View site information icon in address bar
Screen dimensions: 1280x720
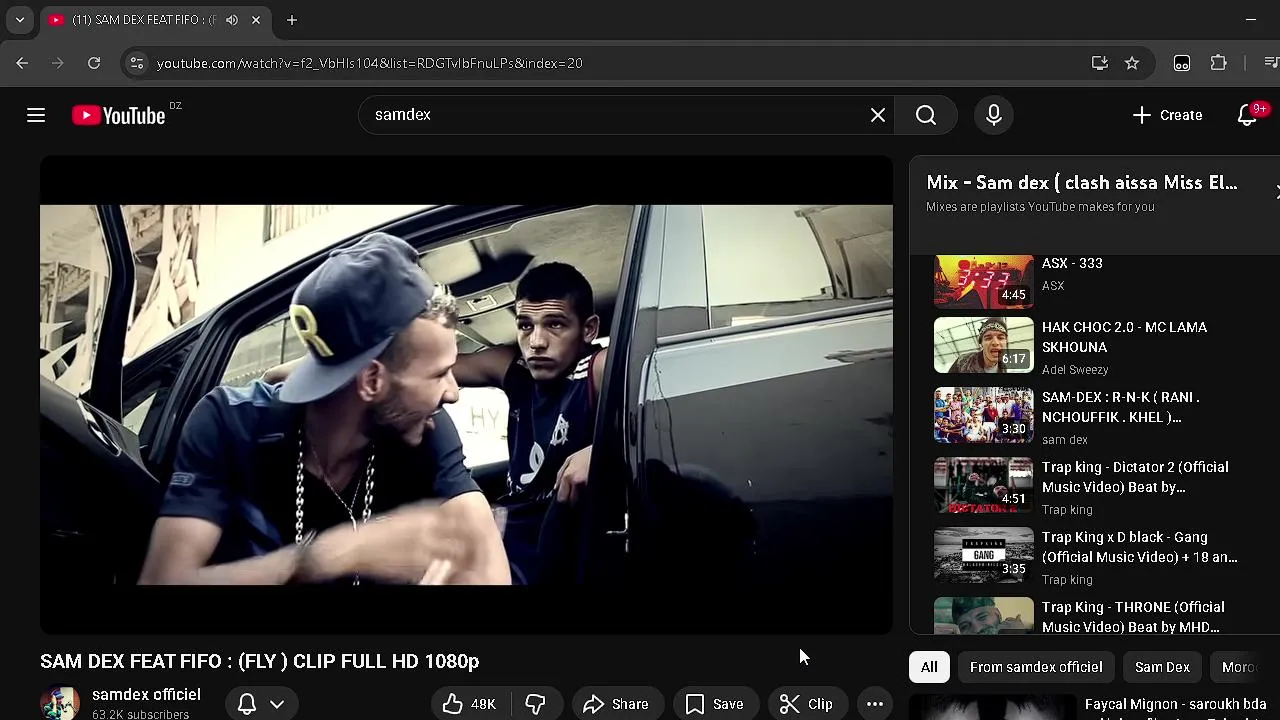[137, 63]
